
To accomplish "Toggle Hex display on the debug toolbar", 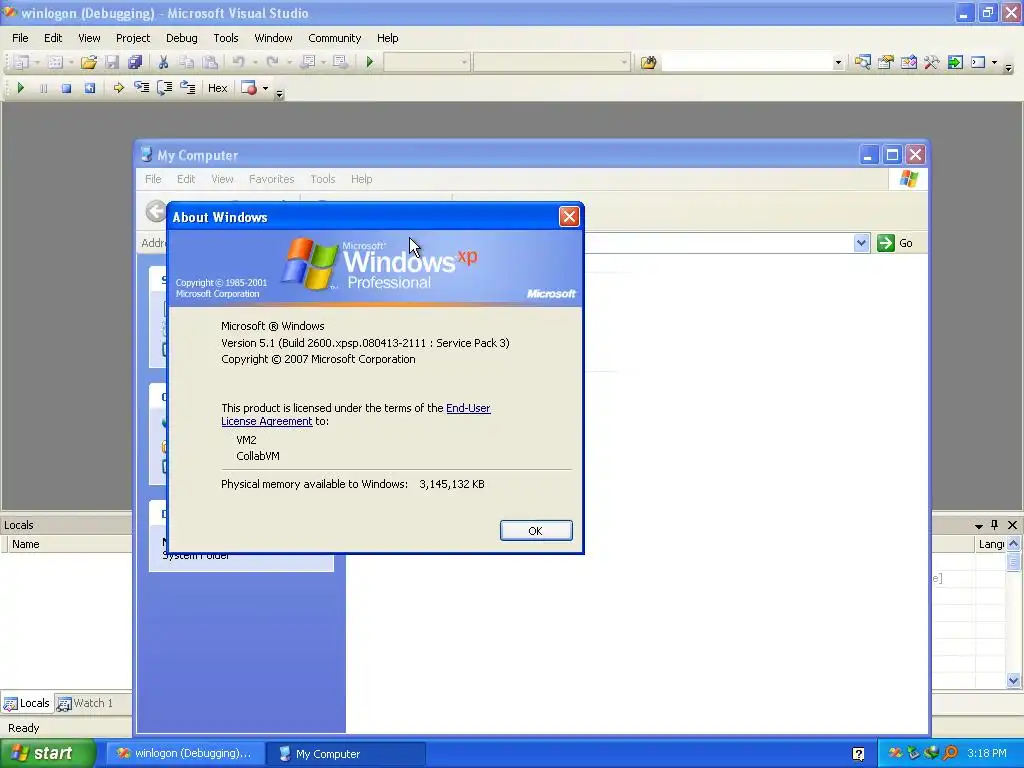I will click(x=217, y=88).
